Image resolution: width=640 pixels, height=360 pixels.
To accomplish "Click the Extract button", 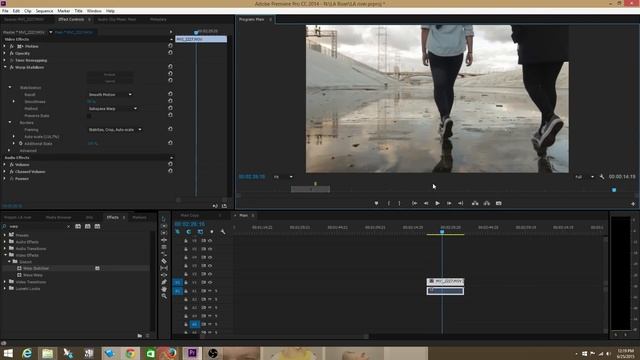I will 487,203.
